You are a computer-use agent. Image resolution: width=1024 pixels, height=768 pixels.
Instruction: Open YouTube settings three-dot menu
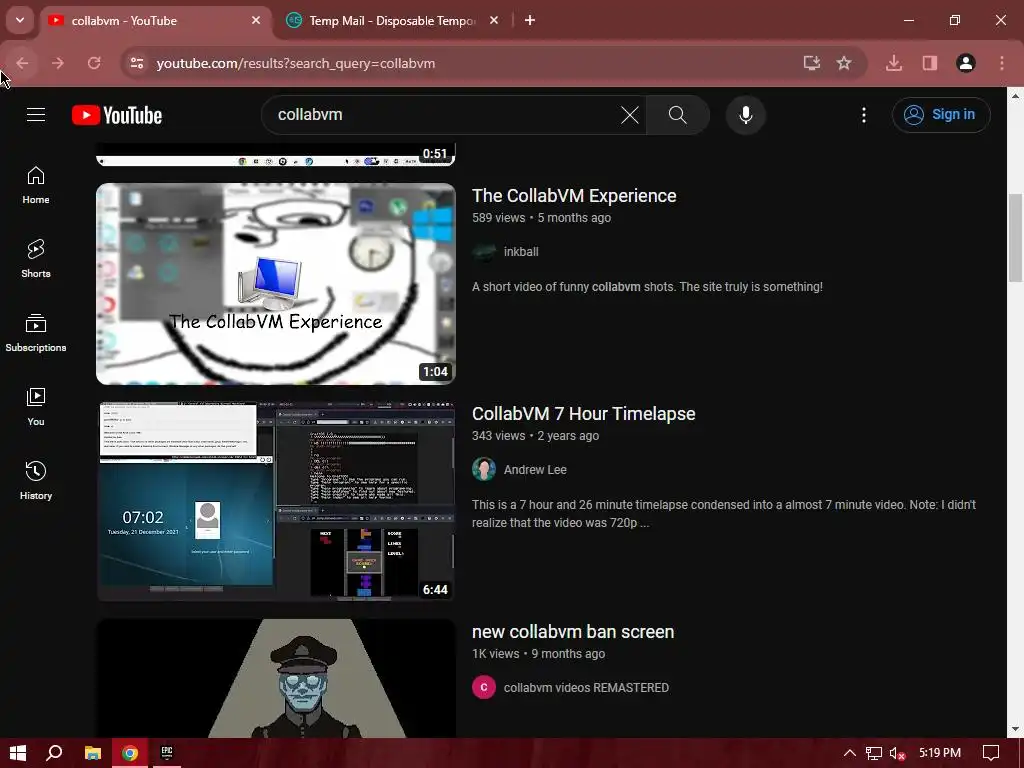pos(863,115)
